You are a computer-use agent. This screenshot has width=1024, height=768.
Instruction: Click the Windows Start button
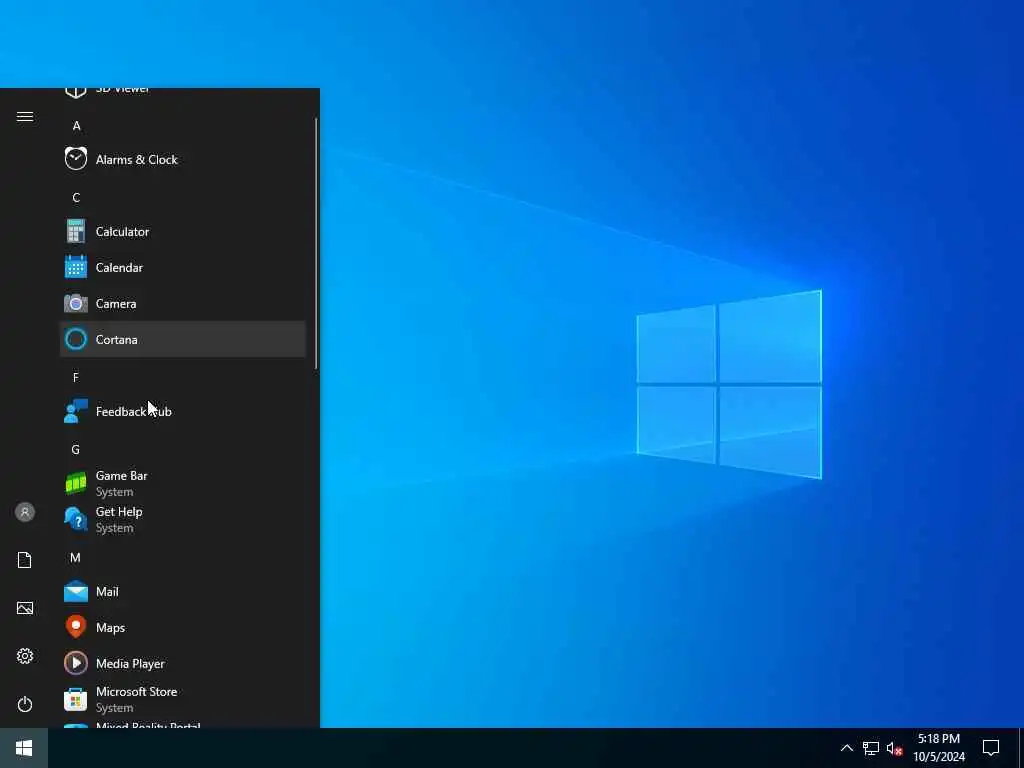[x=24, y=748]
